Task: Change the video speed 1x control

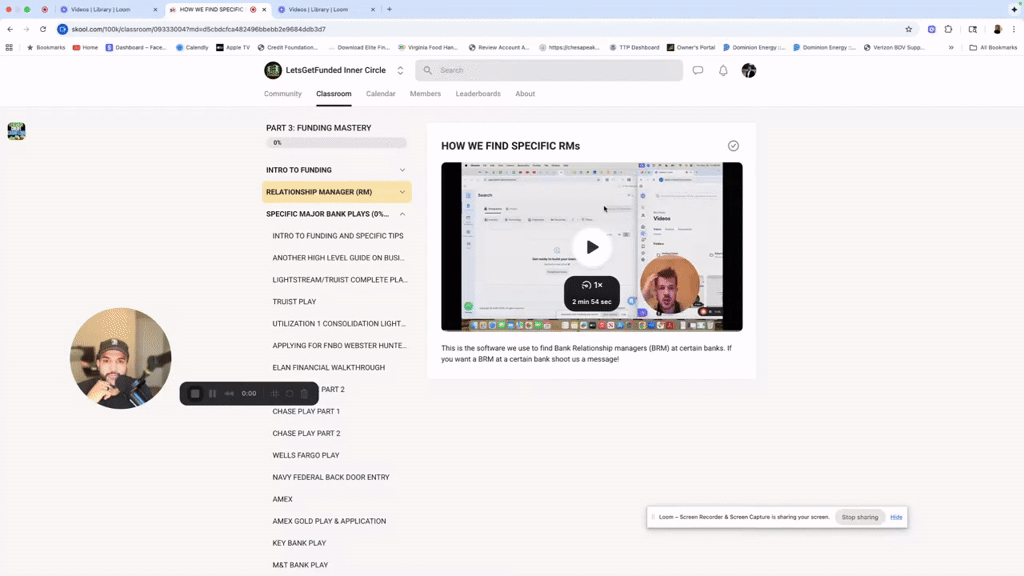Action: click(592, 285)
